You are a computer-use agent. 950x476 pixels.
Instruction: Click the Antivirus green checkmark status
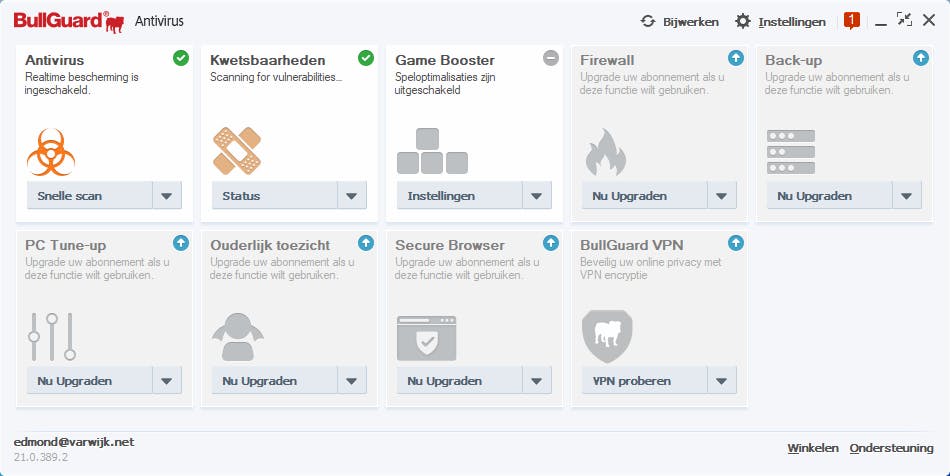point(181,58)
